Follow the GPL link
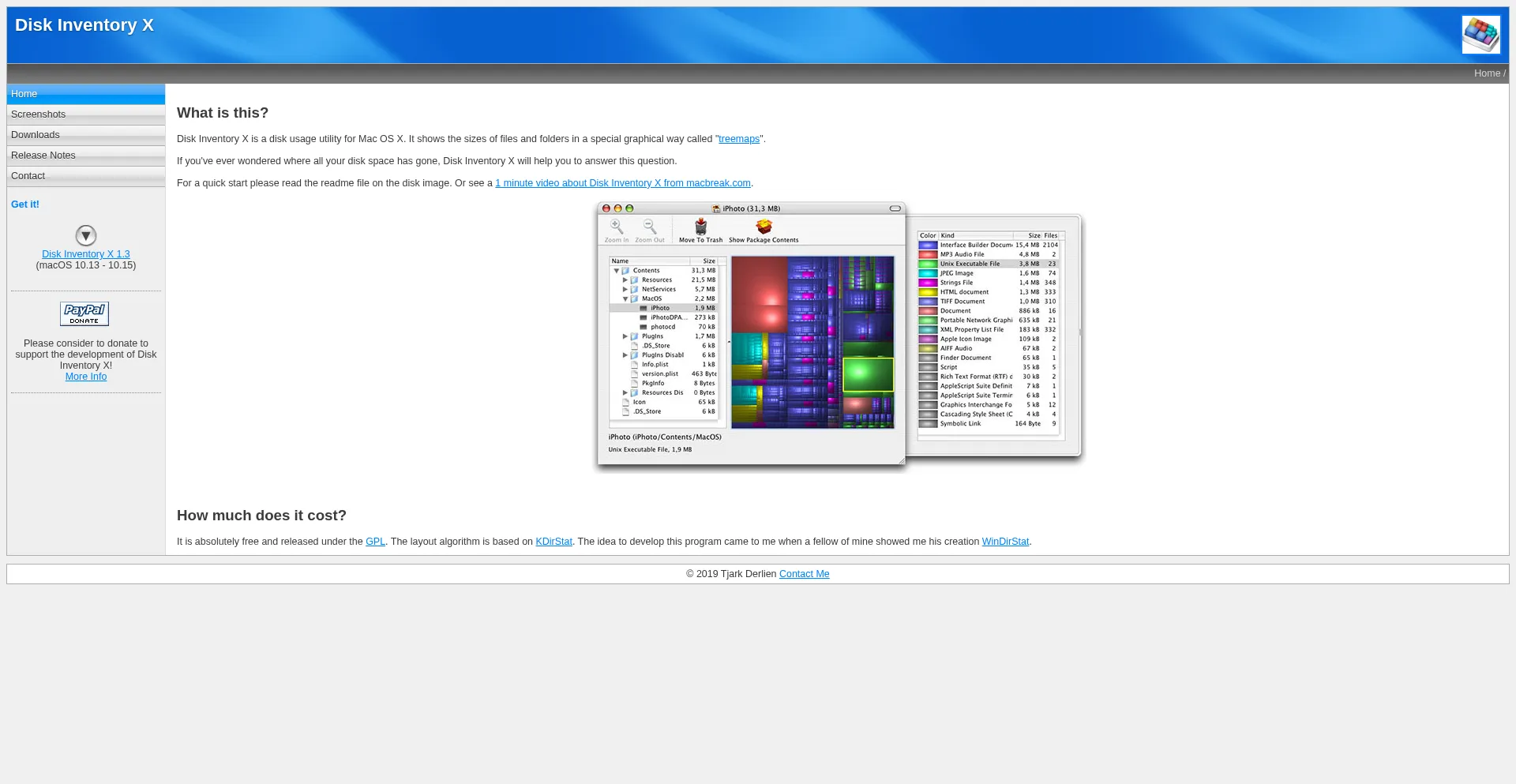 [x=375, y=542]
